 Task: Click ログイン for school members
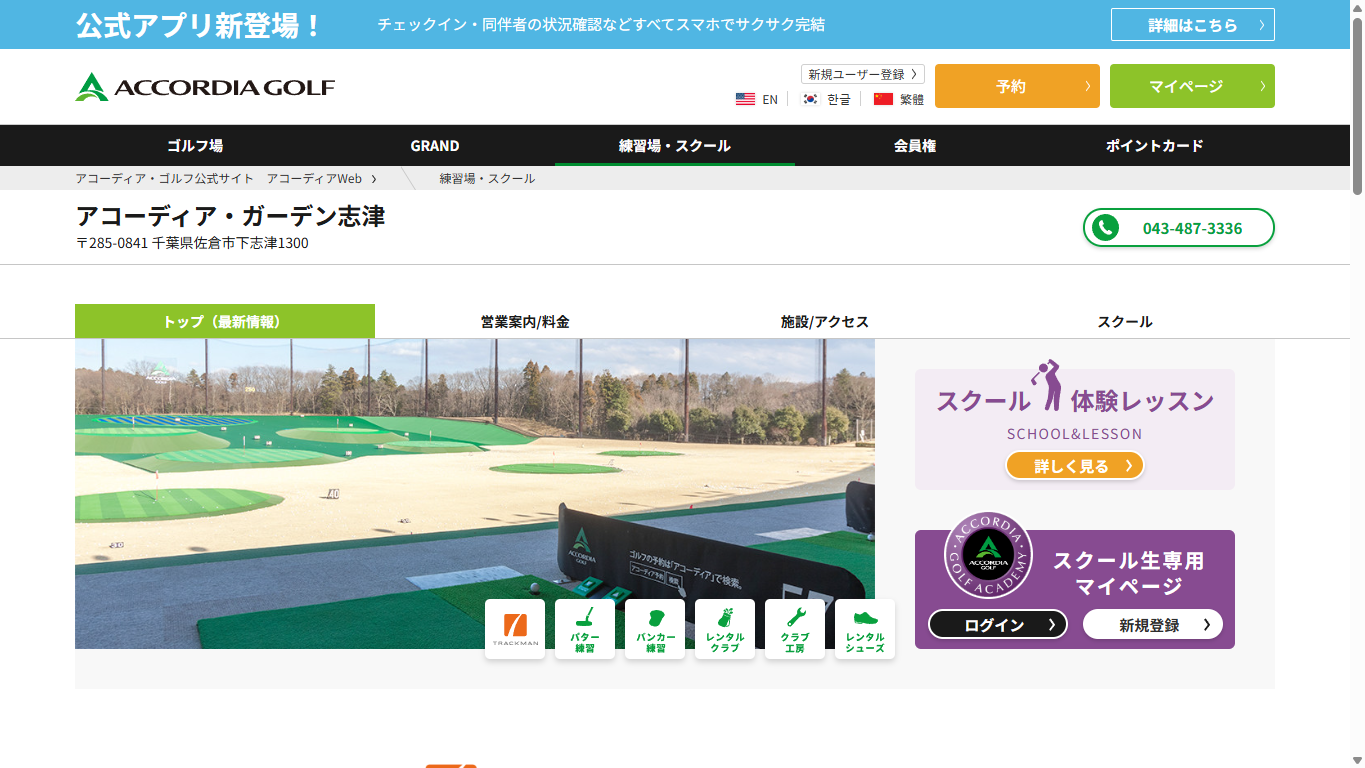998,625
